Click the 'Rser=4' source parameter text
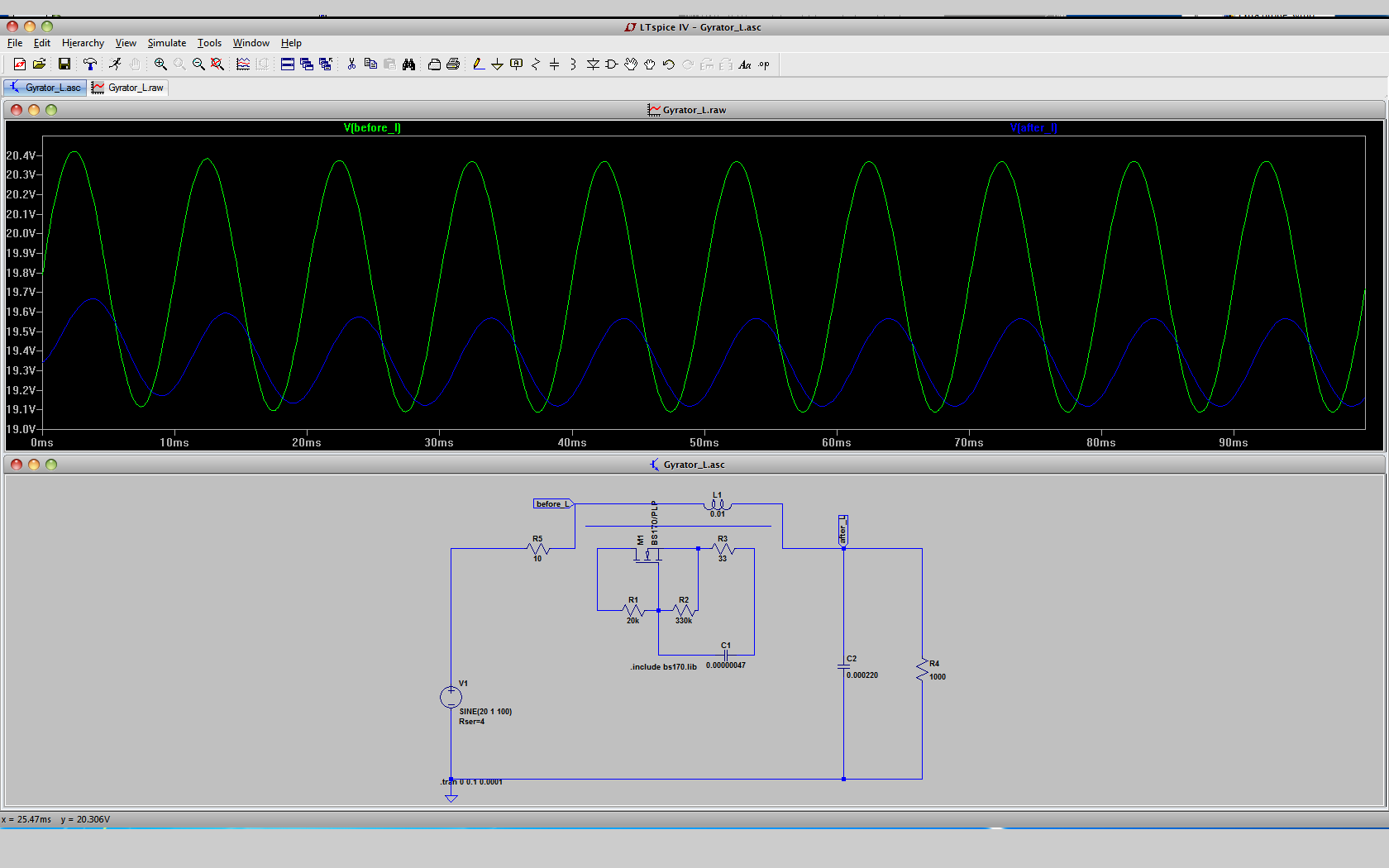Screen dimensions: 1389x868 (x=472, y=722)
